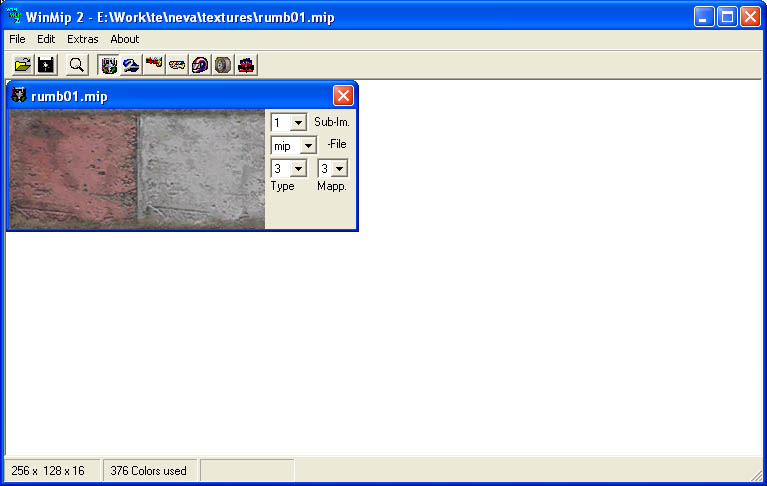767x486 pixels.
Task: Click the open file folder icon
Action: coord(22,65)
